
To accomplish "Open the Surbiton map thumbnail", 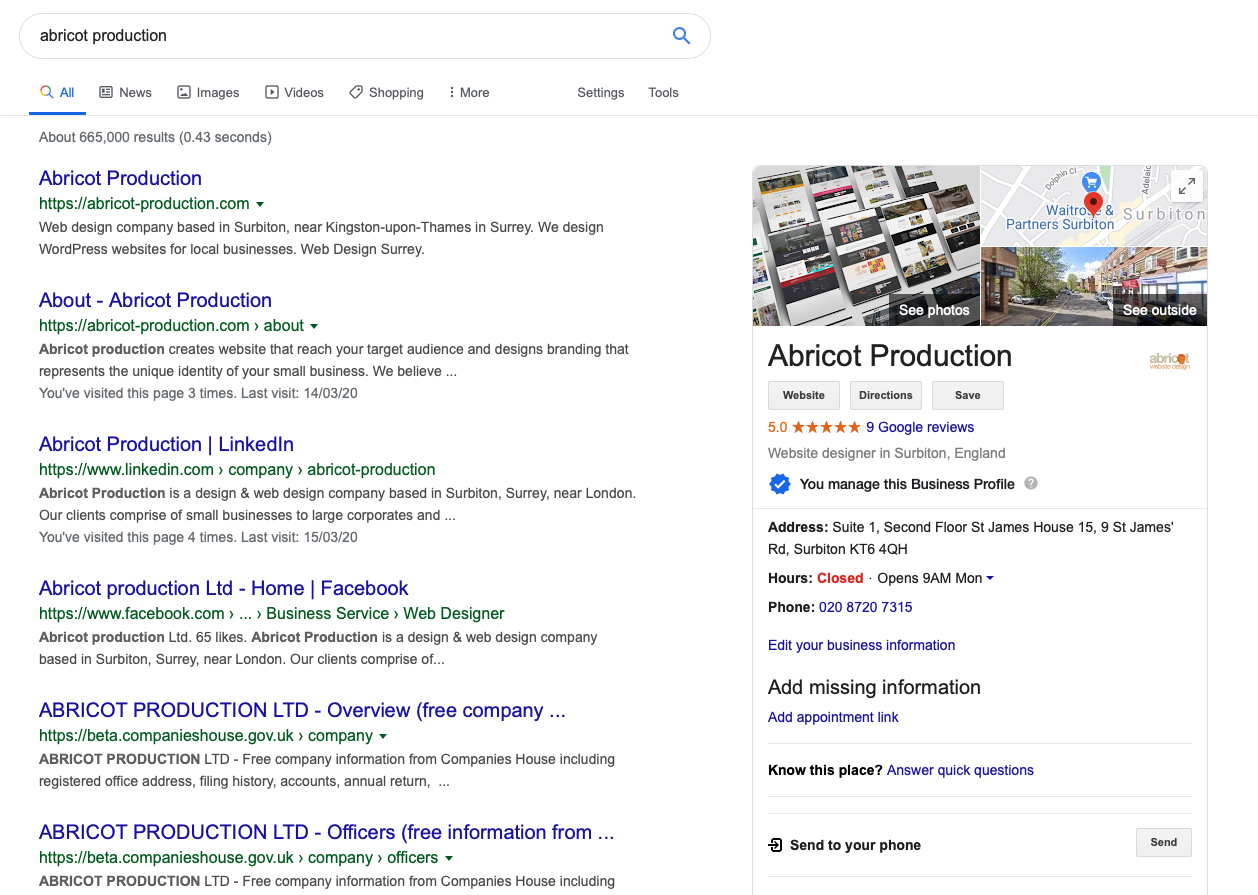I will tap(1094, 206).
